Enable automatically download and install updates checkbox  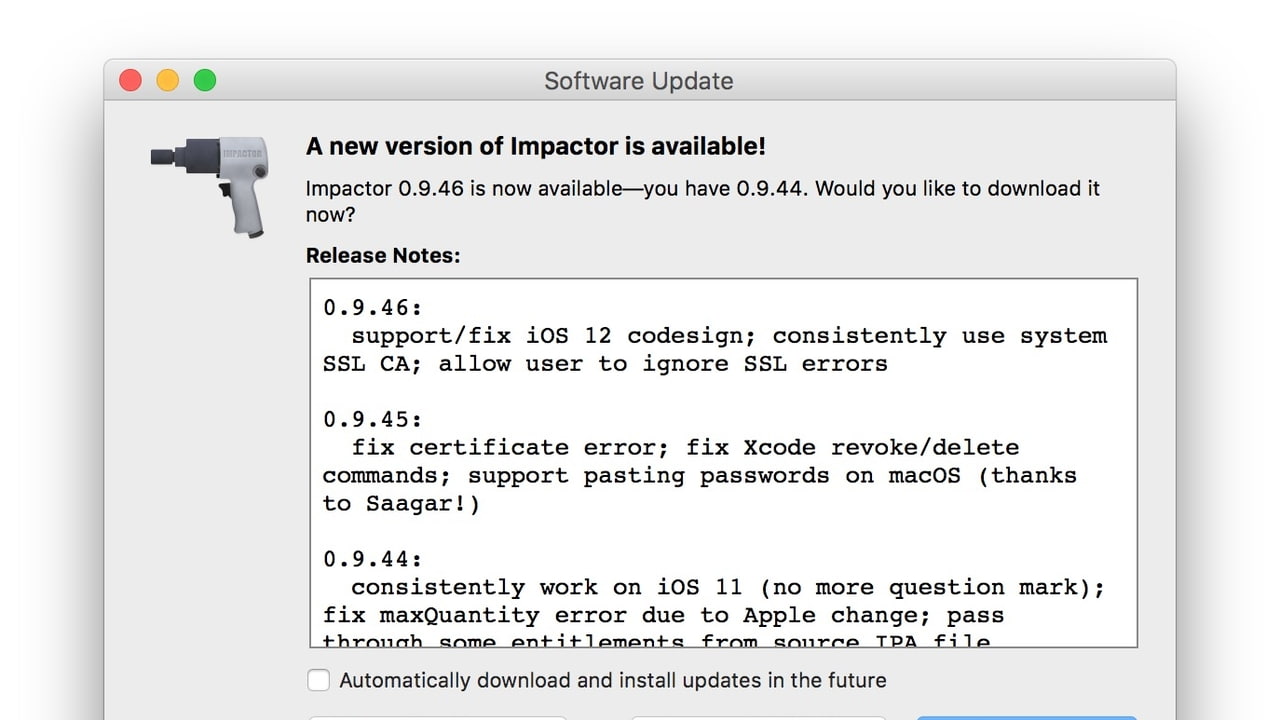(x=318, y=680)
